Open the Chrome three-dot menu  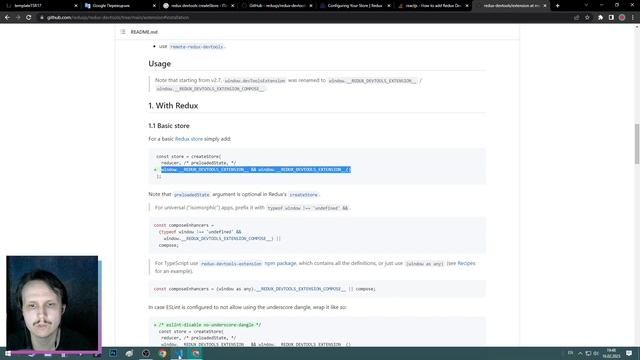click(633, 18)
